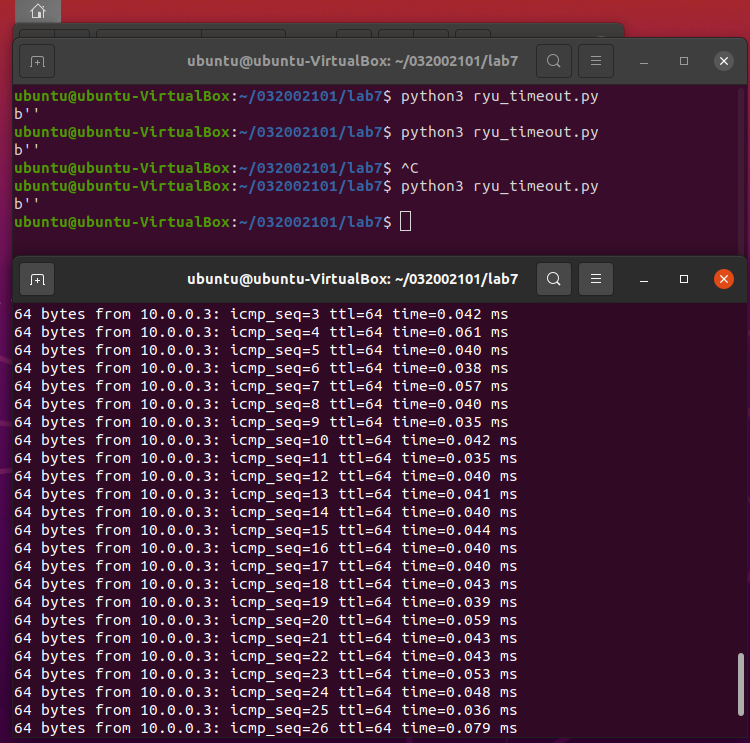Maximize the bottom terminal window

tap(684, 279)
